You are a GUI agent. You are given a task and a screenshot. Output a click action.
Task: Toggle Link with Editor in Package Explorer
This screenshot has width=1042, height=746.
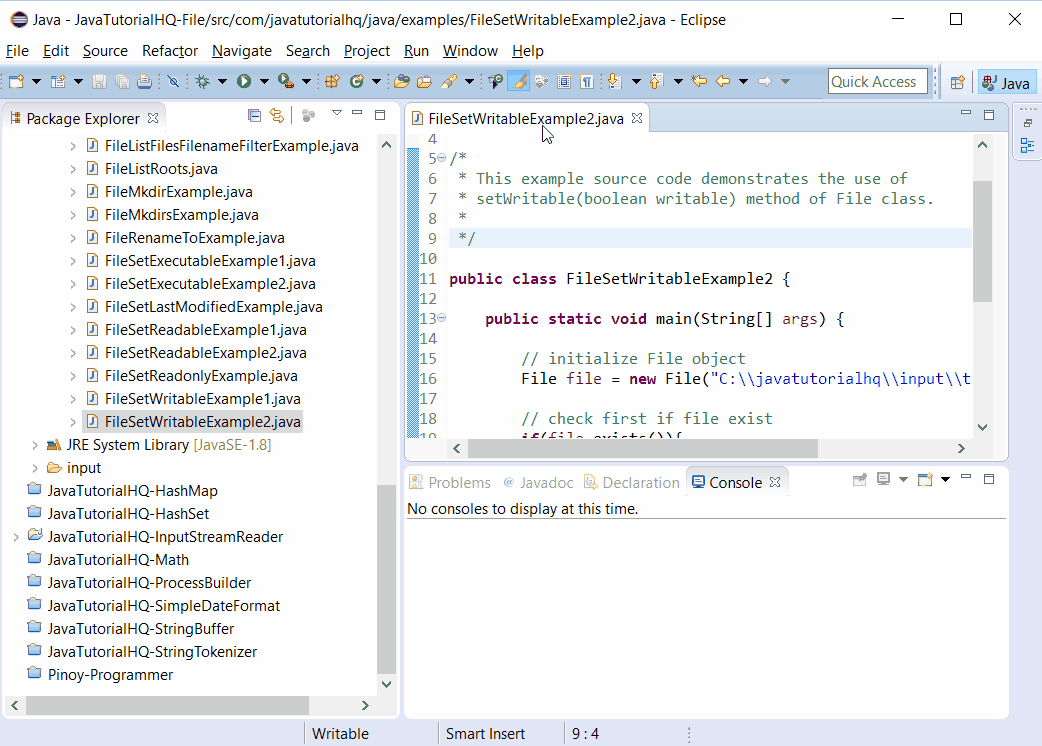tap(277, 116)
